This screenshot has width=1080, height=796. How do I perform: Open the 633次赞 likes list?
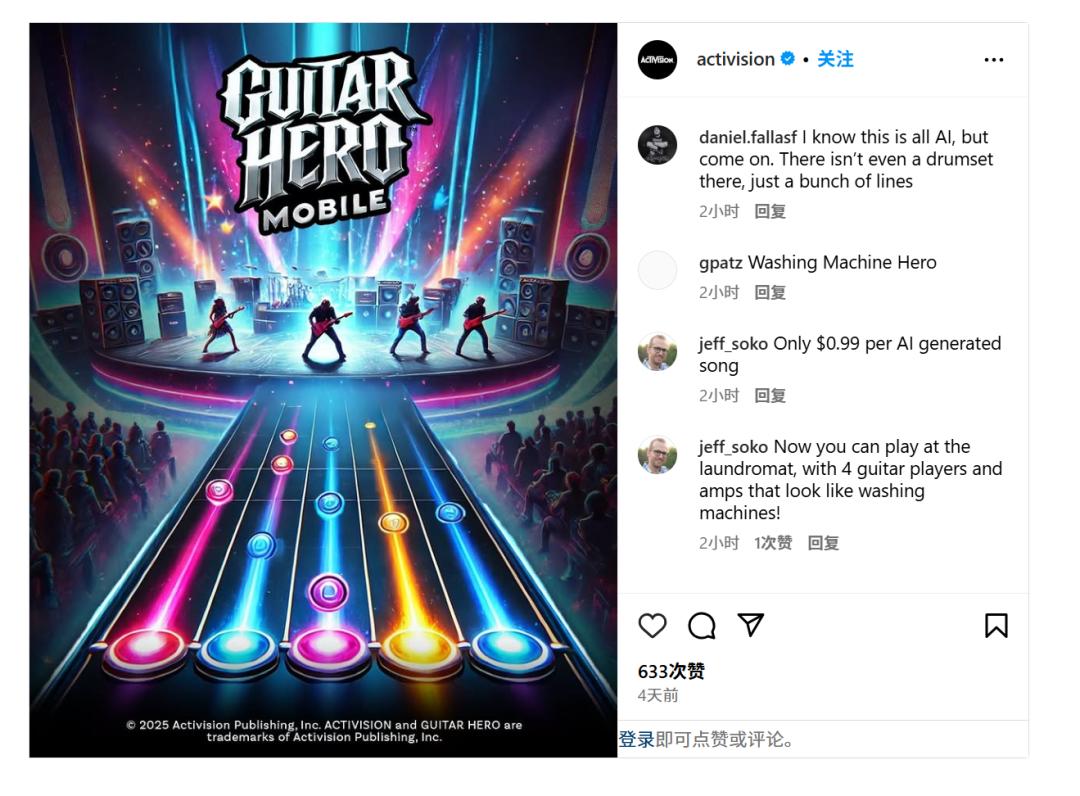(672, 671)
